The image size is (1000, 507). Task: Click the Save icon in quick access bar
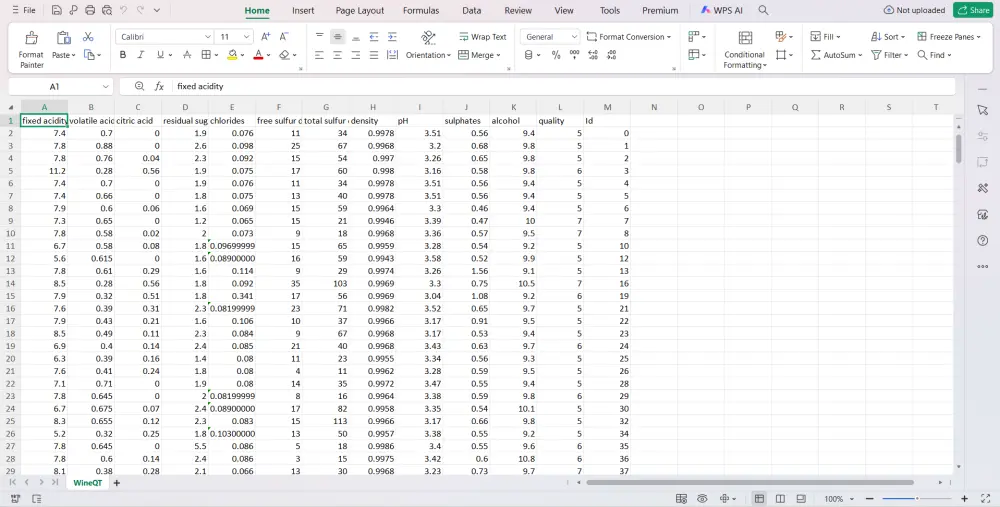pyautogui.click(x=57, y=10)
